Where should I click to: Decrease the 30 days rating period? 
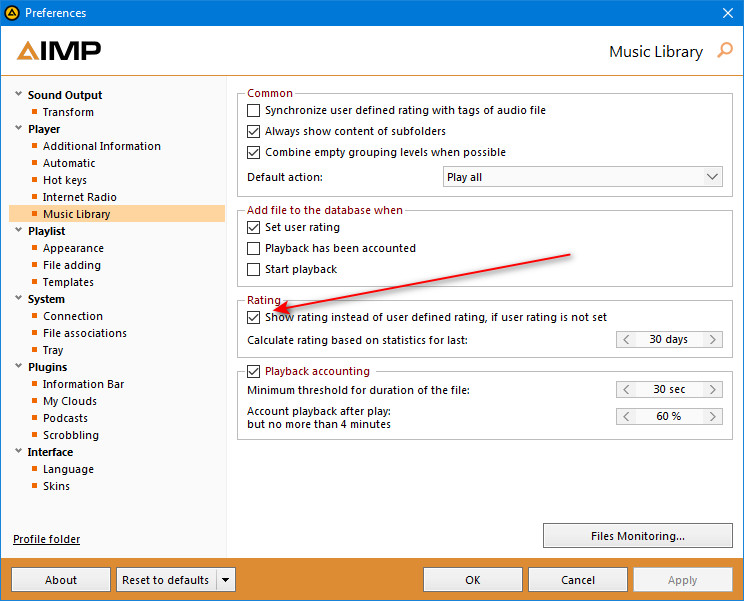(x=626, y=340)
